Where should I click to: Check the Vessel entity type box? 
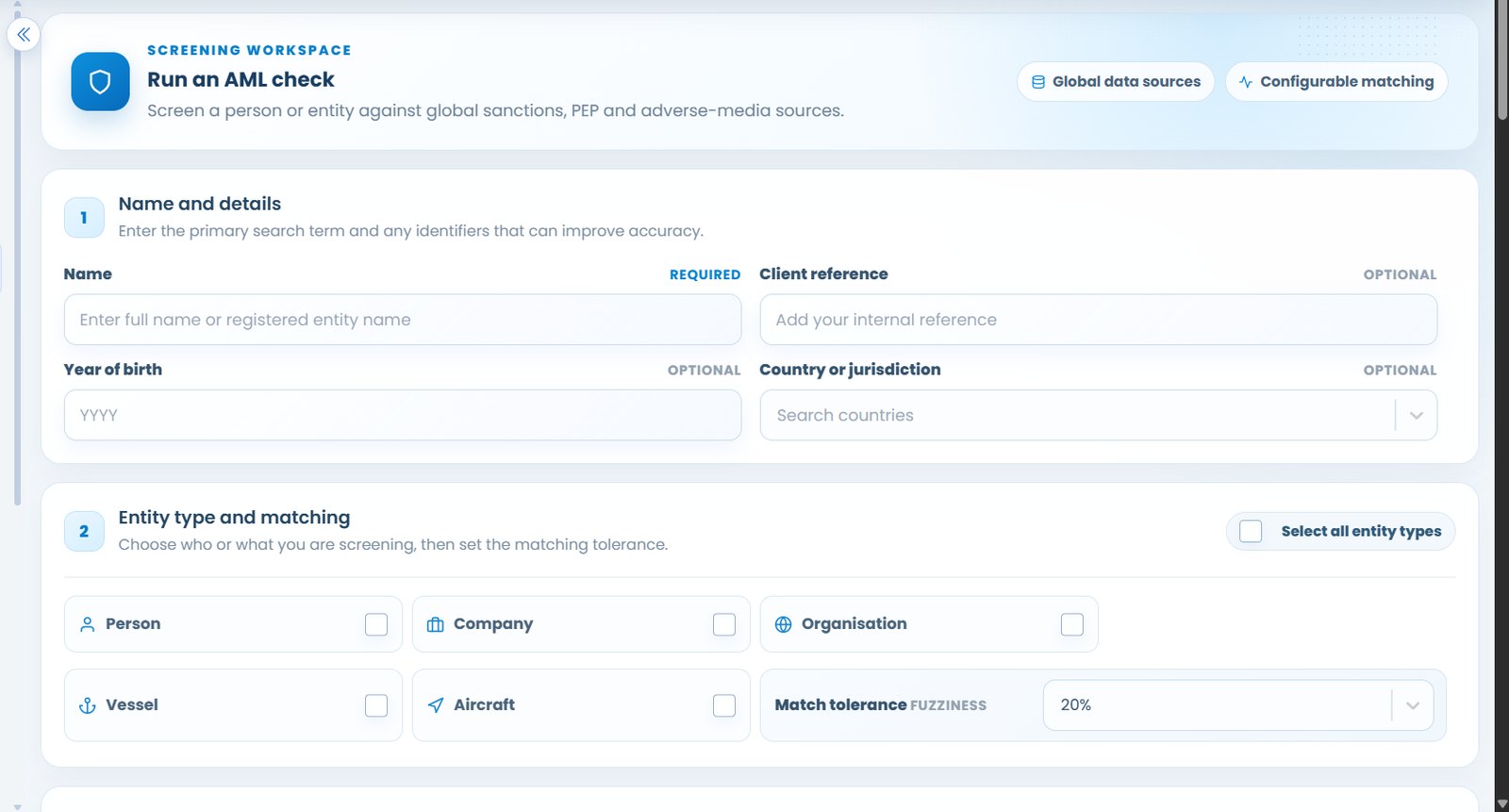[376, 705]
